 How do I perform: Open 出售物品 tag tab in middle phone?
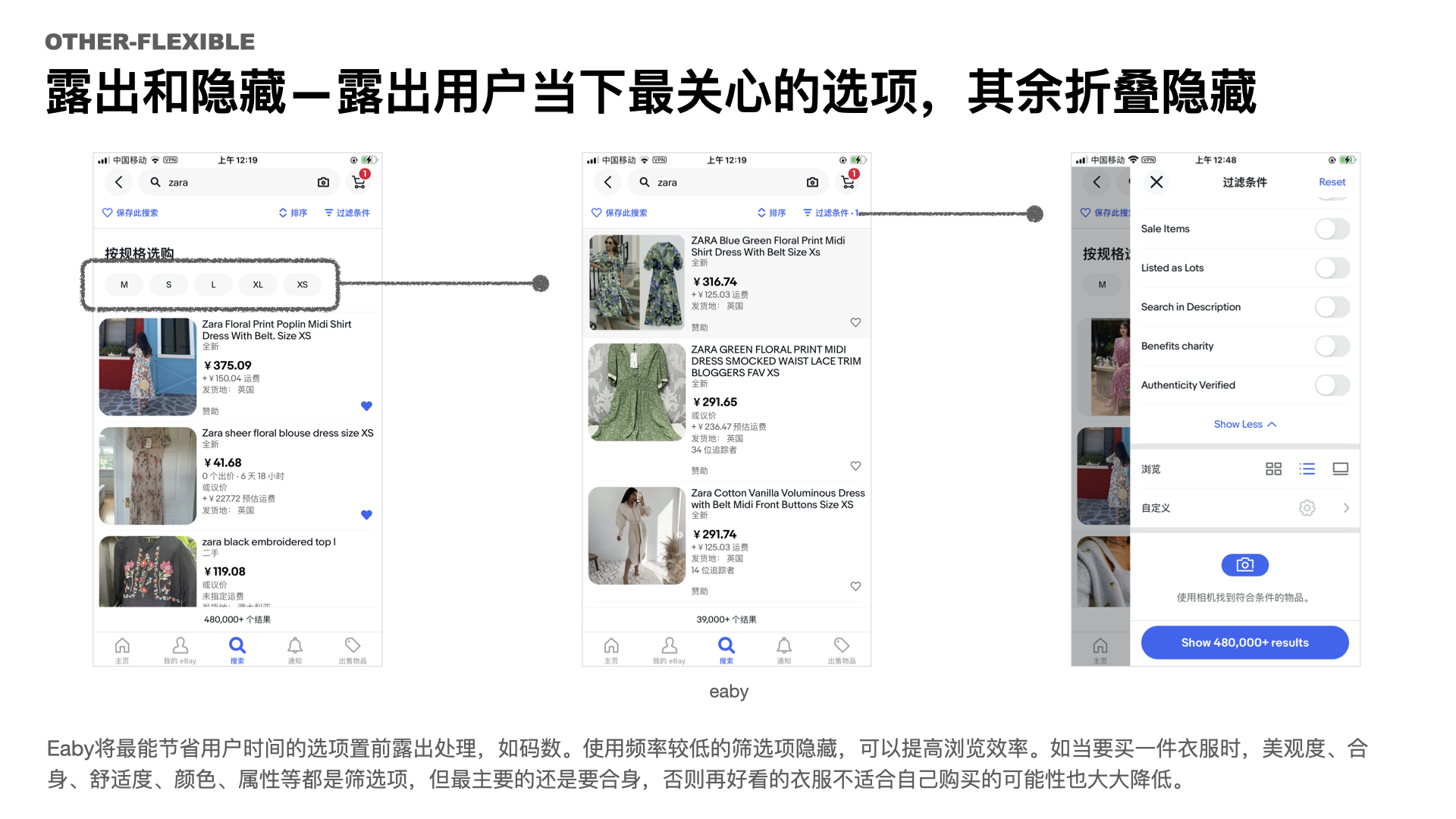click(842, 650)
